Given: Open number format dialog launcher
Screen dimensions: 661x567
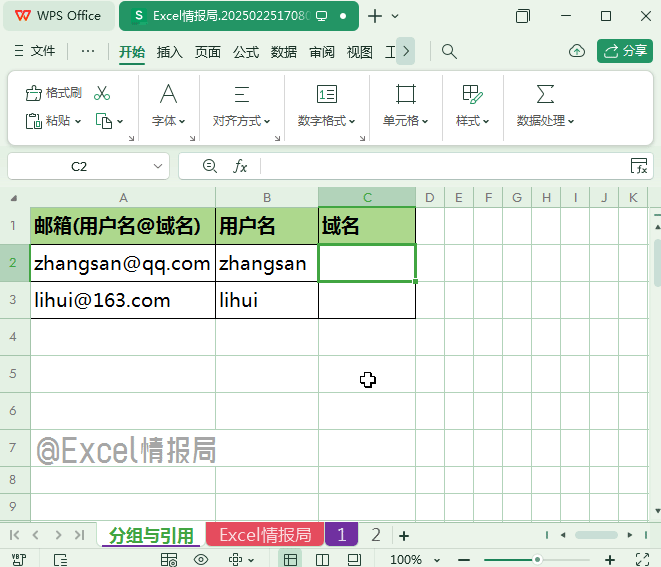Looking at the screenshot, I should point(362,138).
